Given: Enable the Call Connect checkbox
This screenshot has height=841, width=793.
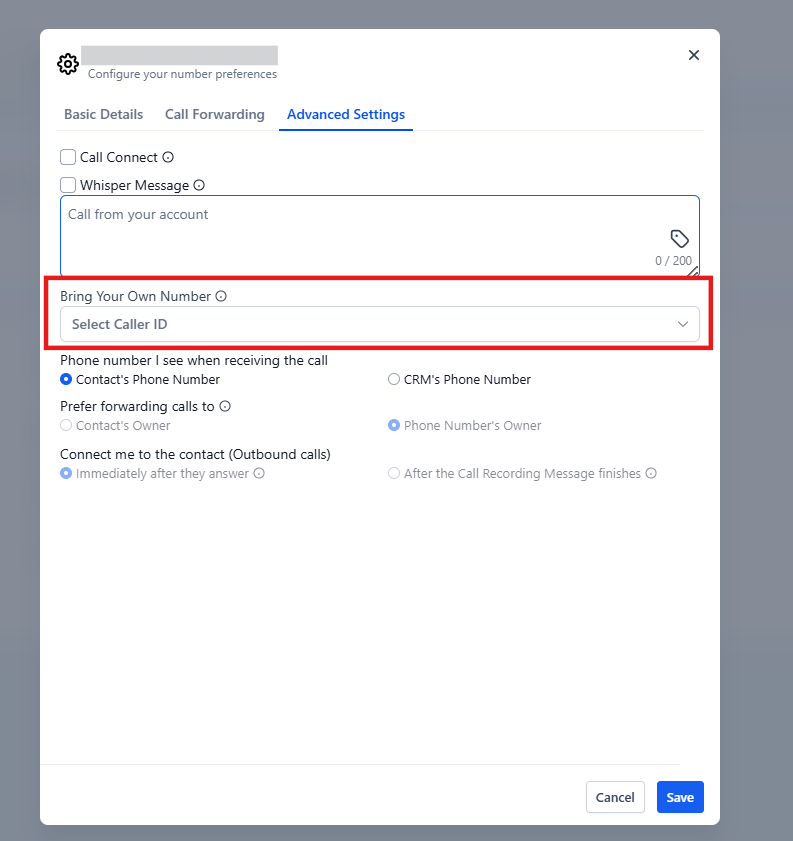Looking at the screenshot, I should (68, 157).
